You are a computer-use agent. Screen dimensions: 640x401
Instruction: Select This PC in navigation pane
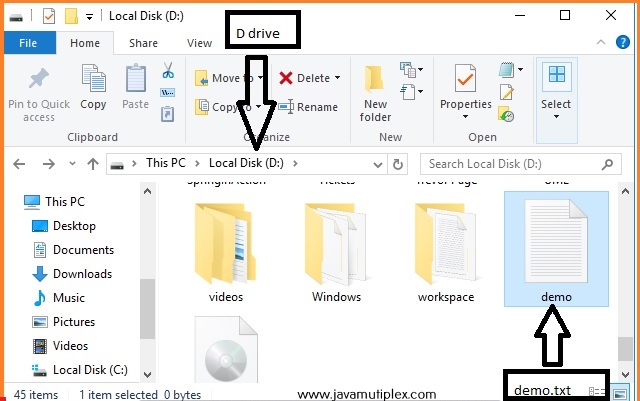54,202
